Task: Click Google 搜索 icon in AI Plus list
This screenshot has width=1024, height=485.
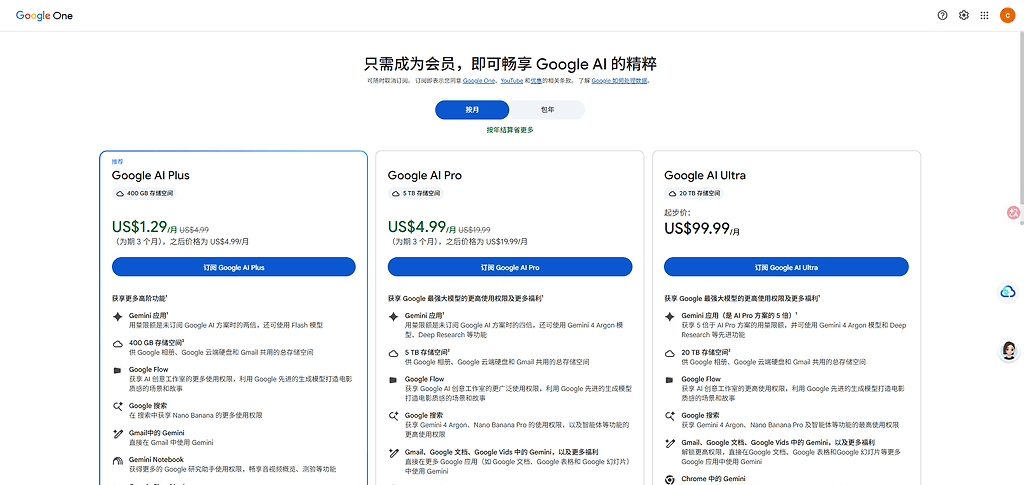Action: pyautogui.click(x=118, y=406)
